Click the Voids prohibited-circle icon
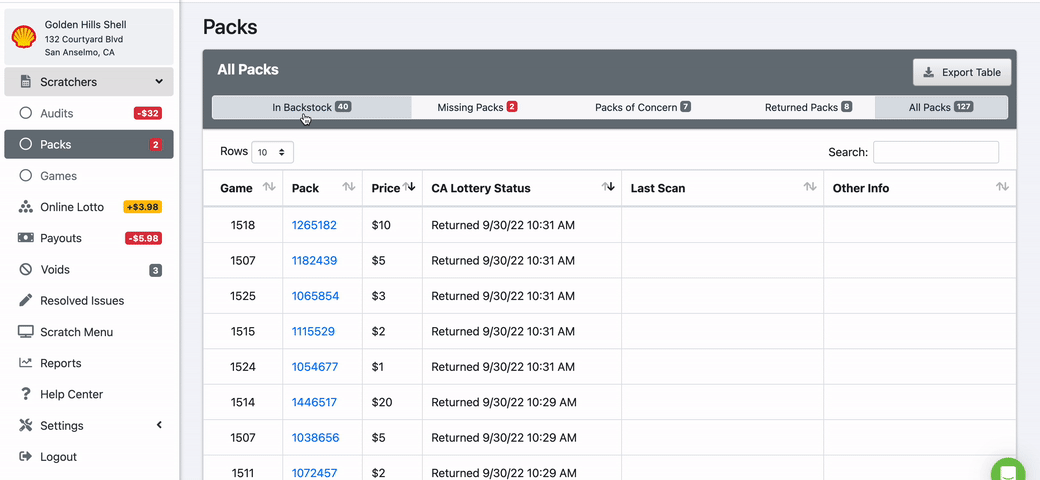The width and height of the screenshot is (1040, 480). coord(26,270)
